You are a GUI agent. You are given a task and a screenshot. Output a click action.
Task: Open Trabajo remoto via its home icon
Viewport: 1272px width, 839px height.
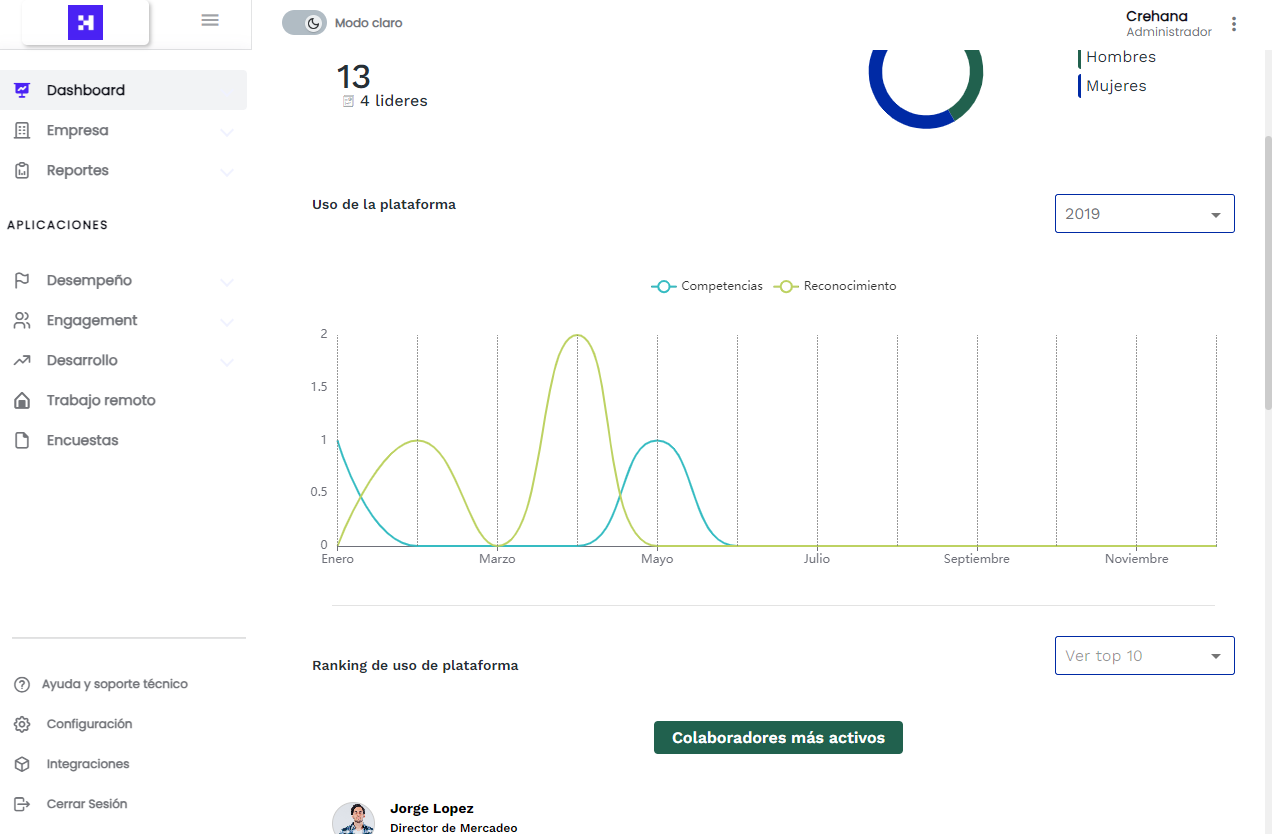coord(21,400)
